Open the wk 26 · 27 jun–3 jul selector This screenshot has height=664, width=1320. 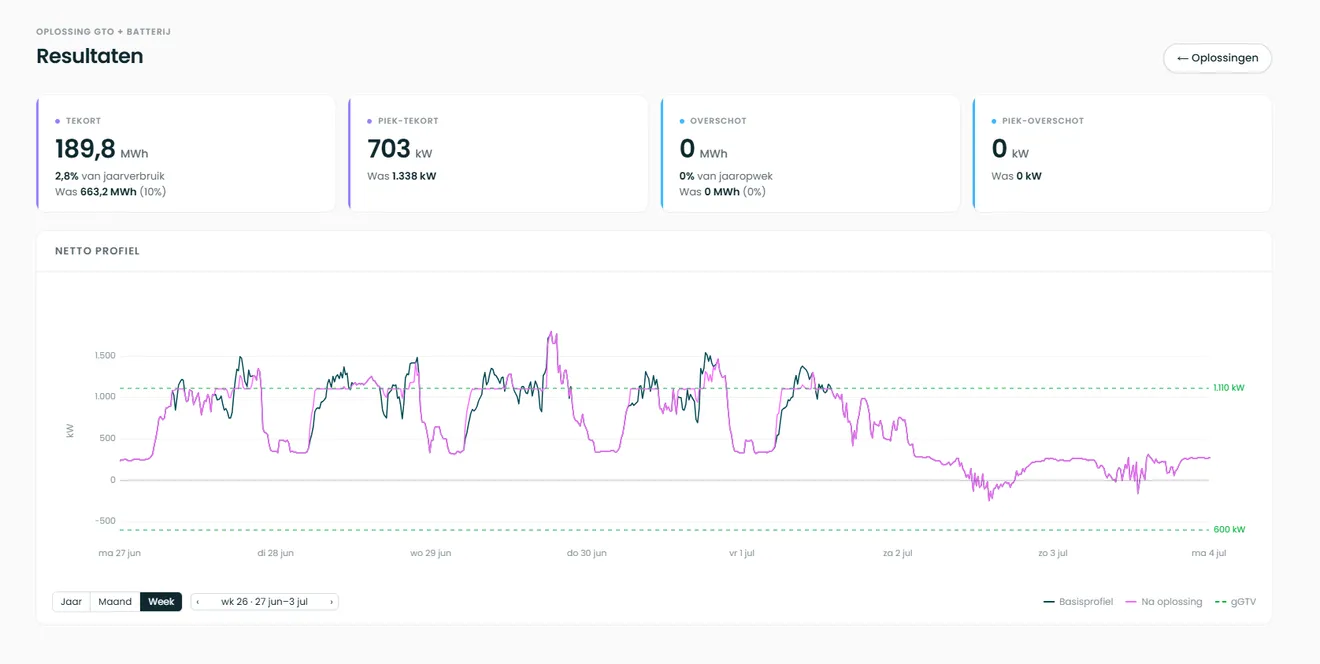pyautogui.click(x=264, y=602)
